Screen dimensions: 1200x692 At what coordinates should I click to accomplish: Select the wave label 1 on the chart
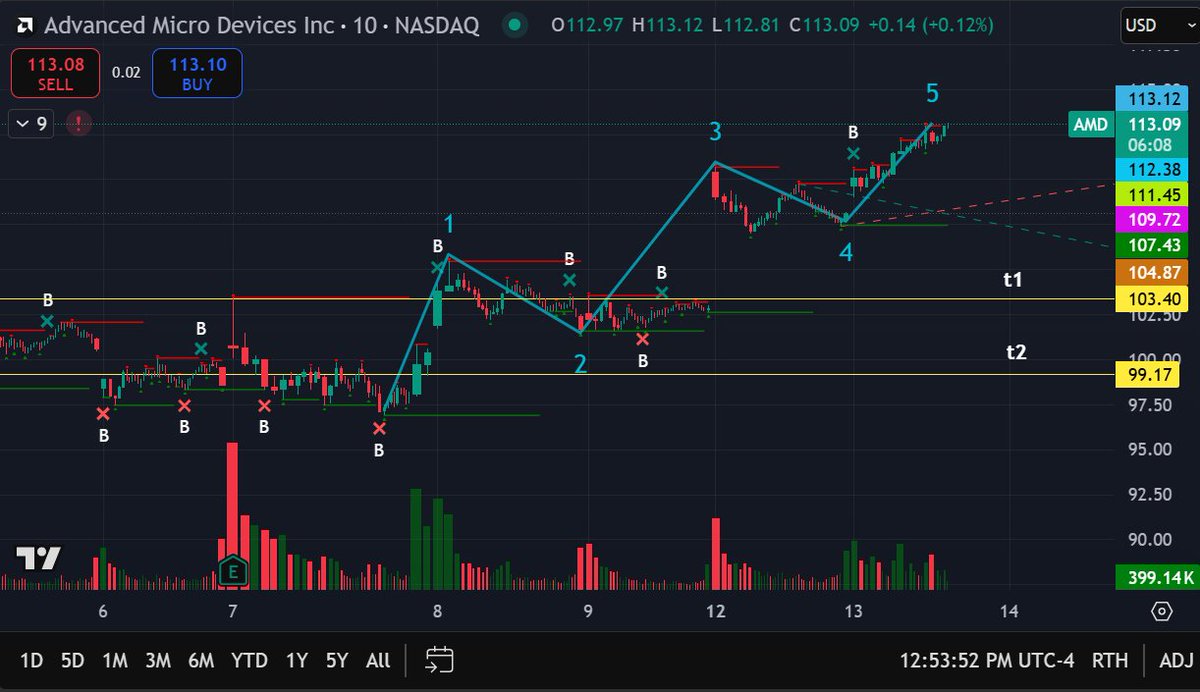(449, 222)
